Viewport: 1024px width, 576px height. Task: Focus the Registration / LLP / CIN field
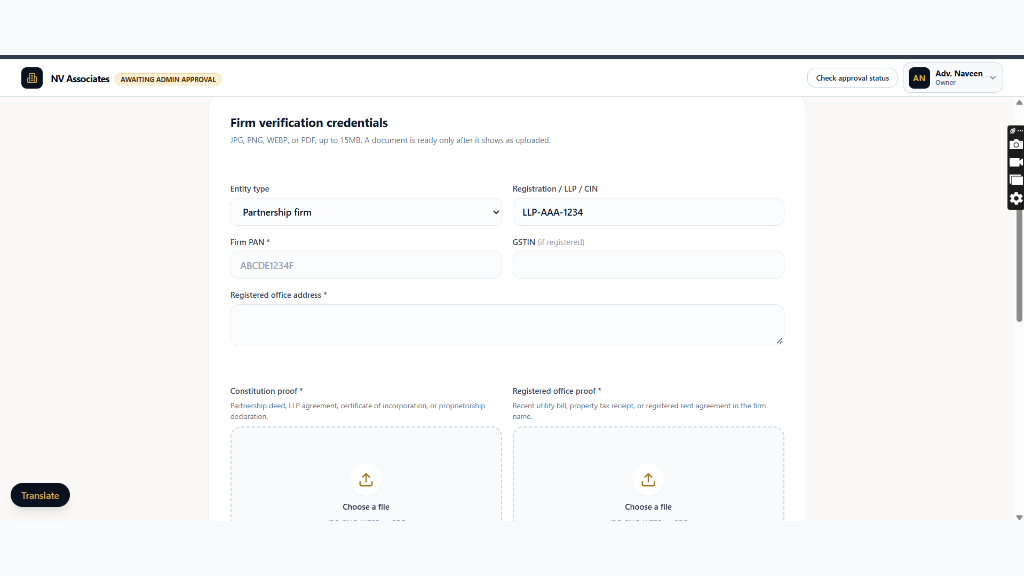(648, 212)
